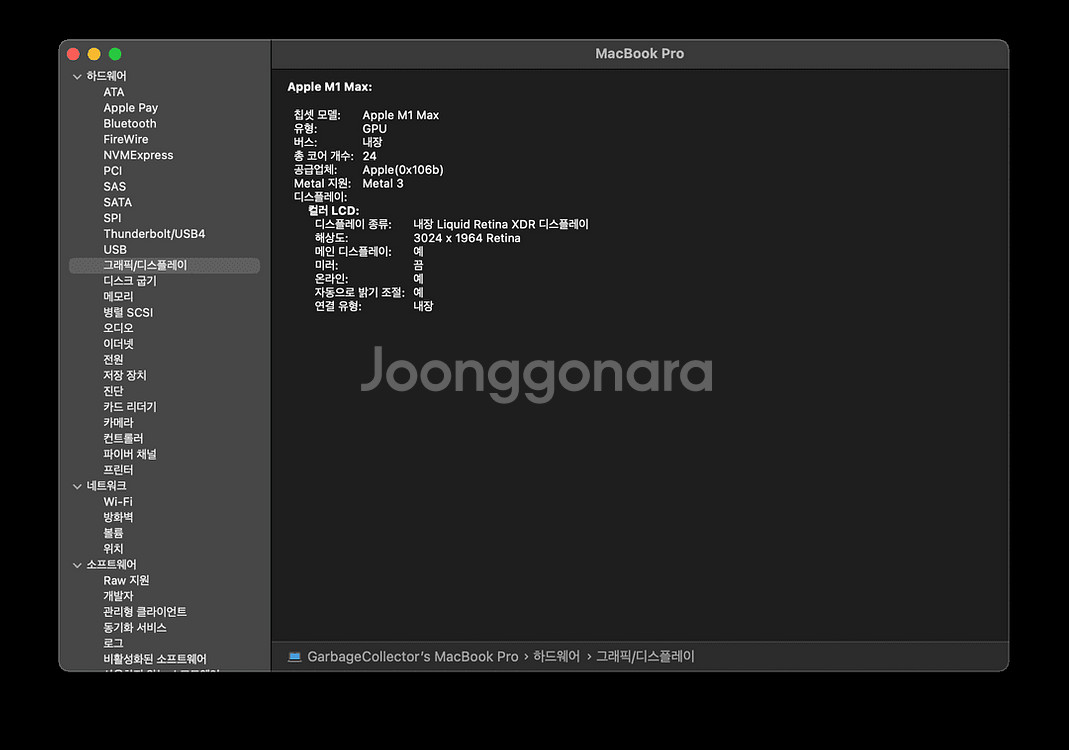The image size is (1069, 750).
Task: Select 비활성화된 소프트웨어 in sidebar
Action: pos(155,659)
